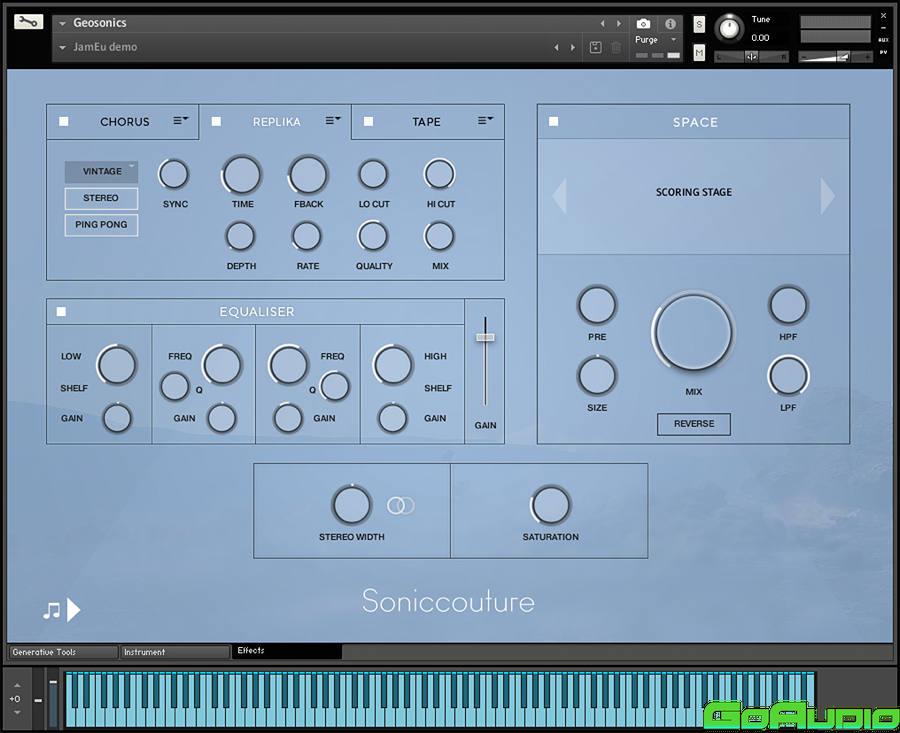900x733 pixels.
Task: Click the Replika Time knob
Action: pos(242,175)
